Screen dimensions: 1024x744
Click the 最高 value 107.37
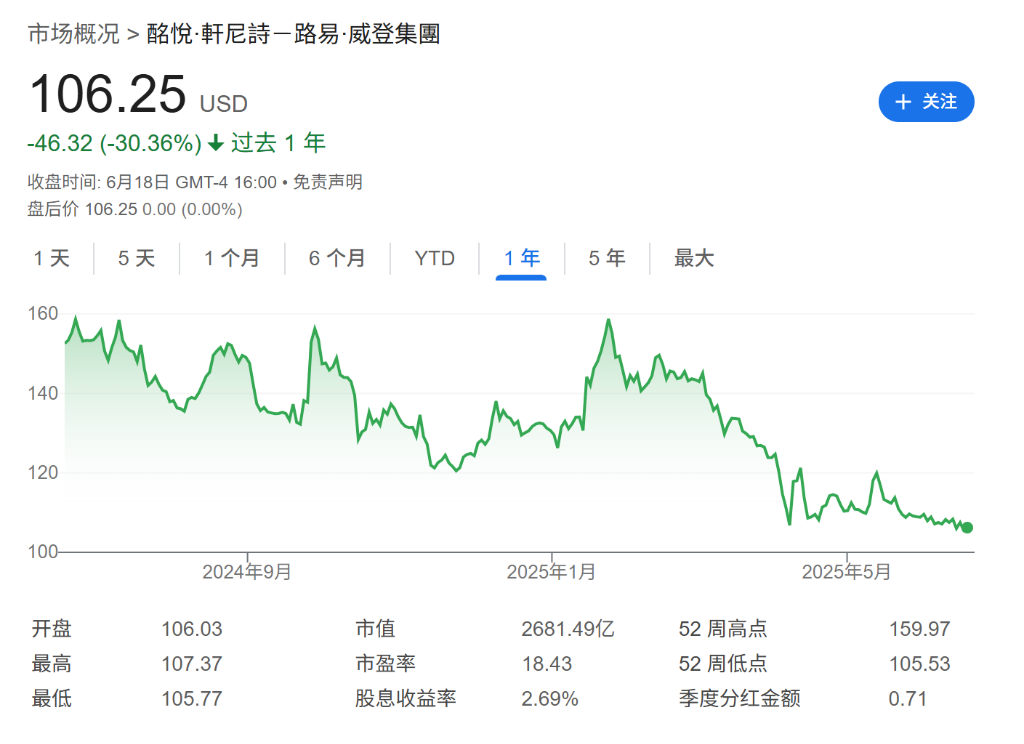192,664
